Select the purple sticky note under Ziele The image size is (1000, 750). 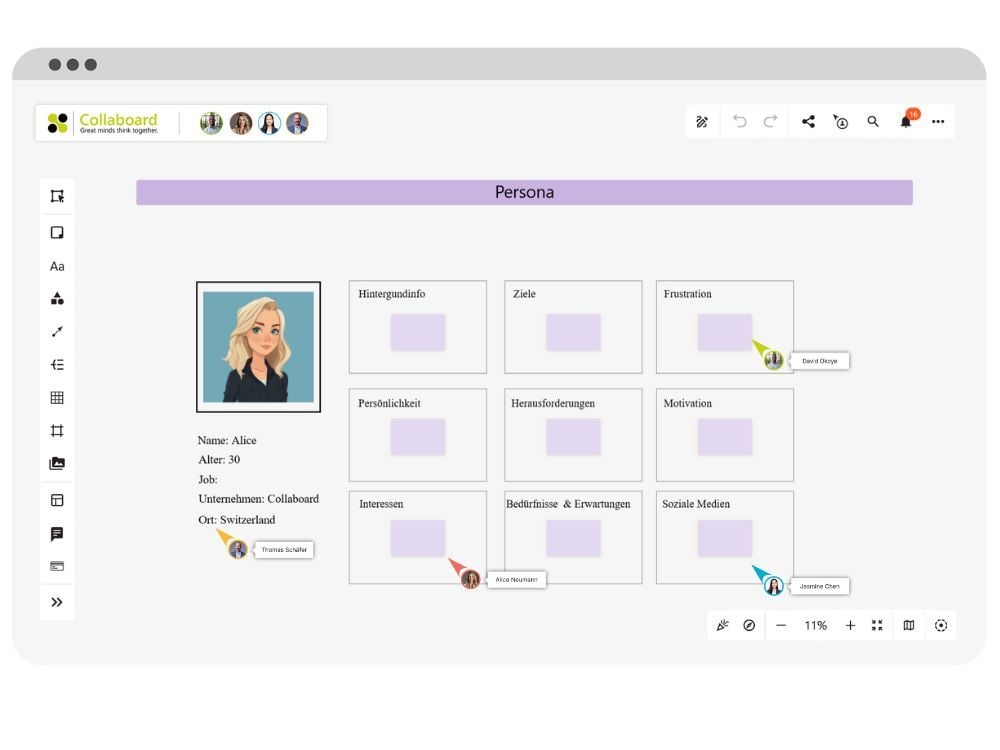click(573, 332)
